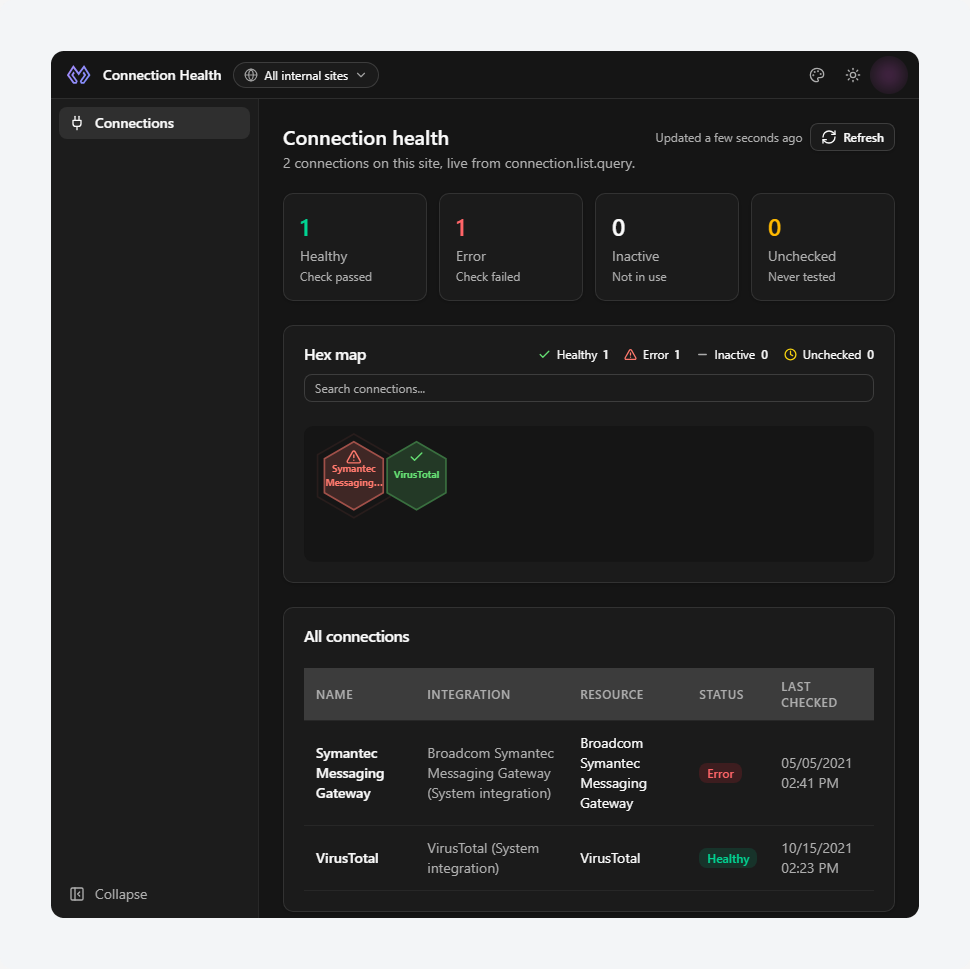Click the dash Inactive legend icon
The width and height of the screenshot is (970, 969).
(x=702, y=355)
